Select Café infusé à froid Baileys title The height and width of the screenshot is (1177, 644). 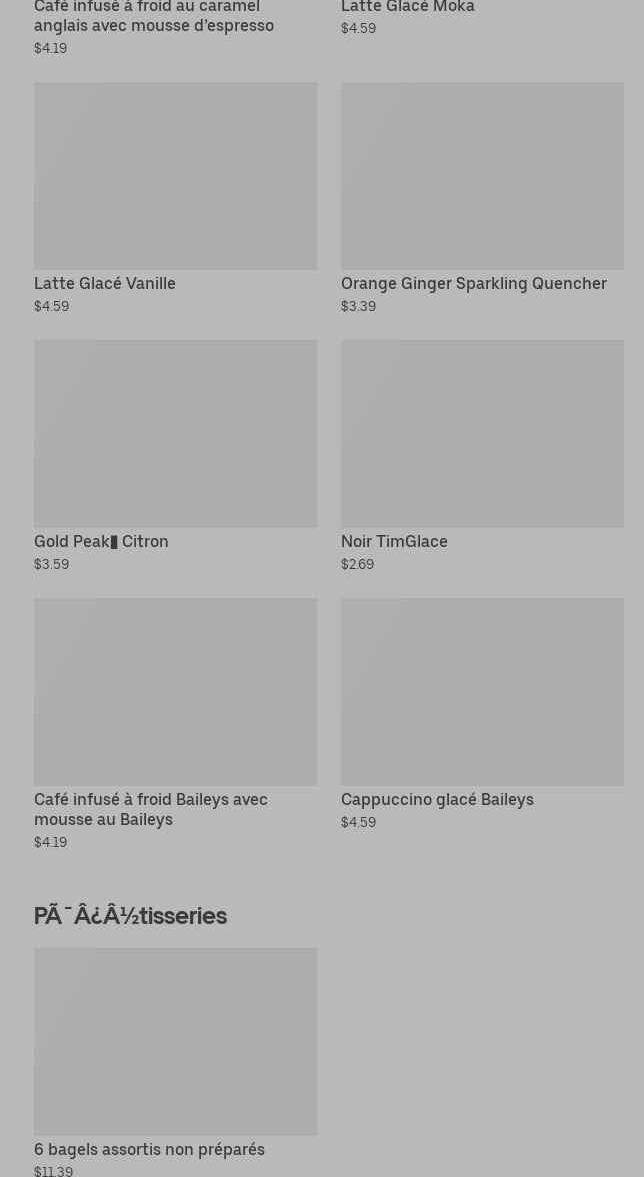pyautogui.click(x=151, y=809)
